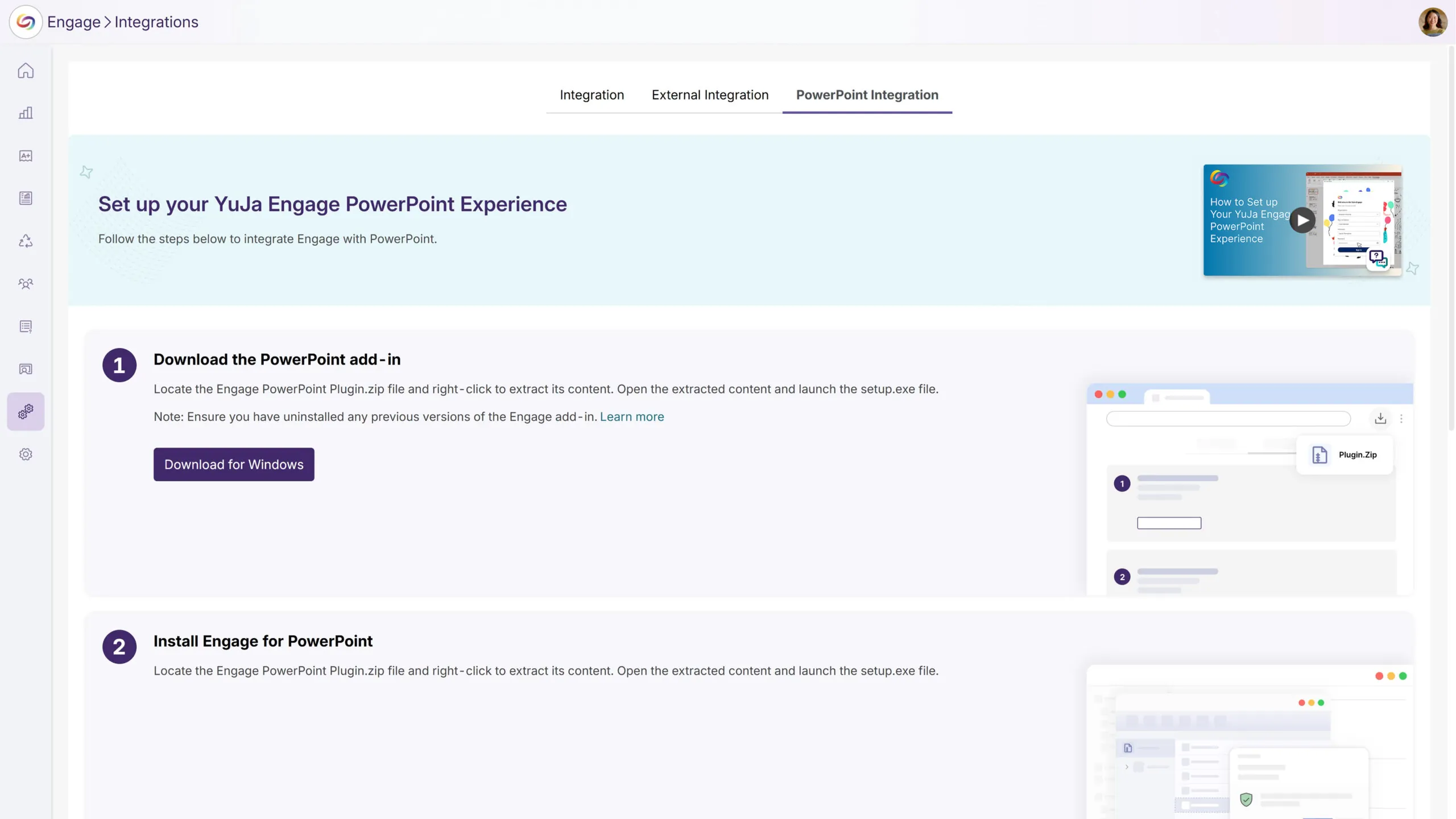
Task: Click the question list sidebar icon
Action: click(x=26, y=326)
